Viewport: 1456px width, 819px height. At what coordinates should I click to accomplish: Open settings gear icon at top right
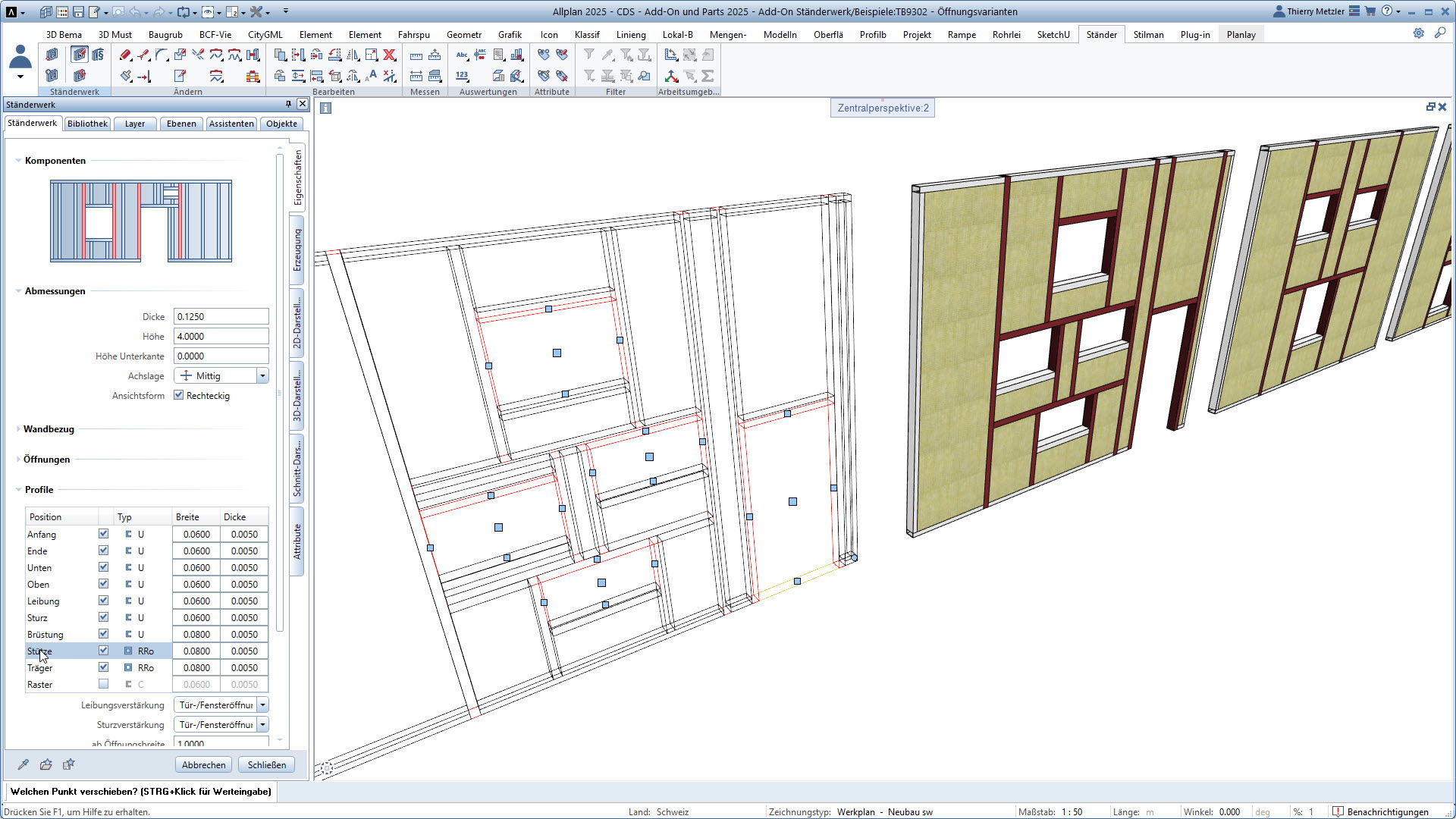[1418, 33]
